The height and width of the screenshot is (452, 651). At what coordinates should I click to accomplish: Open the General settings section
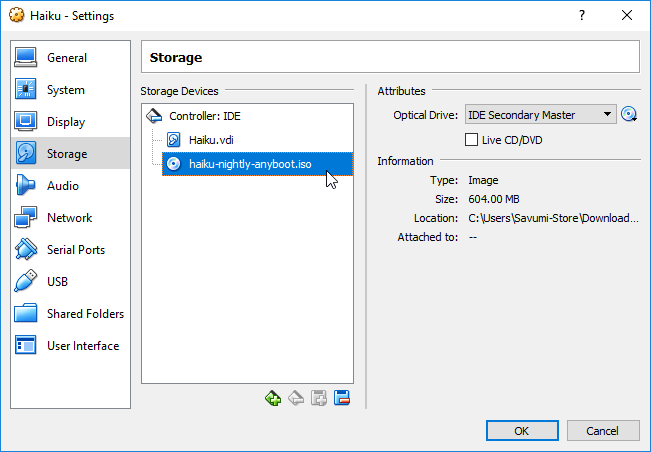67,58
